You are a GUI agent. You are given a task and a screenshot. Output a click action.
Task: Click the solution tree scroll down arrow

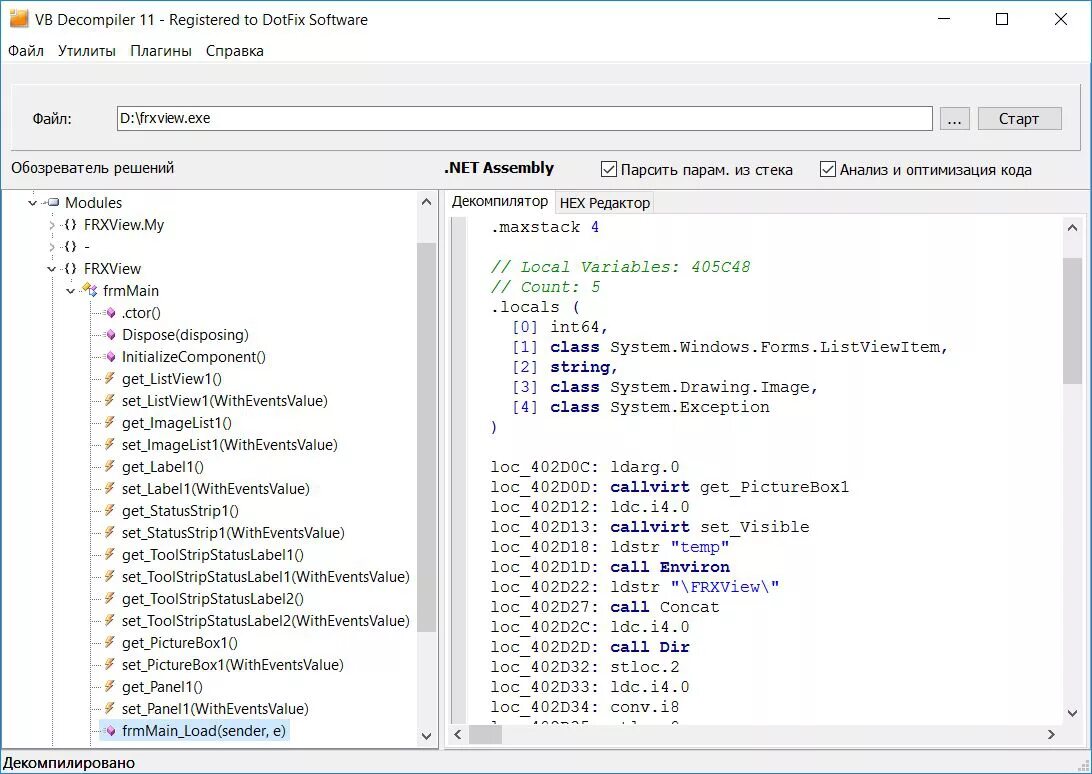point(426,736)
